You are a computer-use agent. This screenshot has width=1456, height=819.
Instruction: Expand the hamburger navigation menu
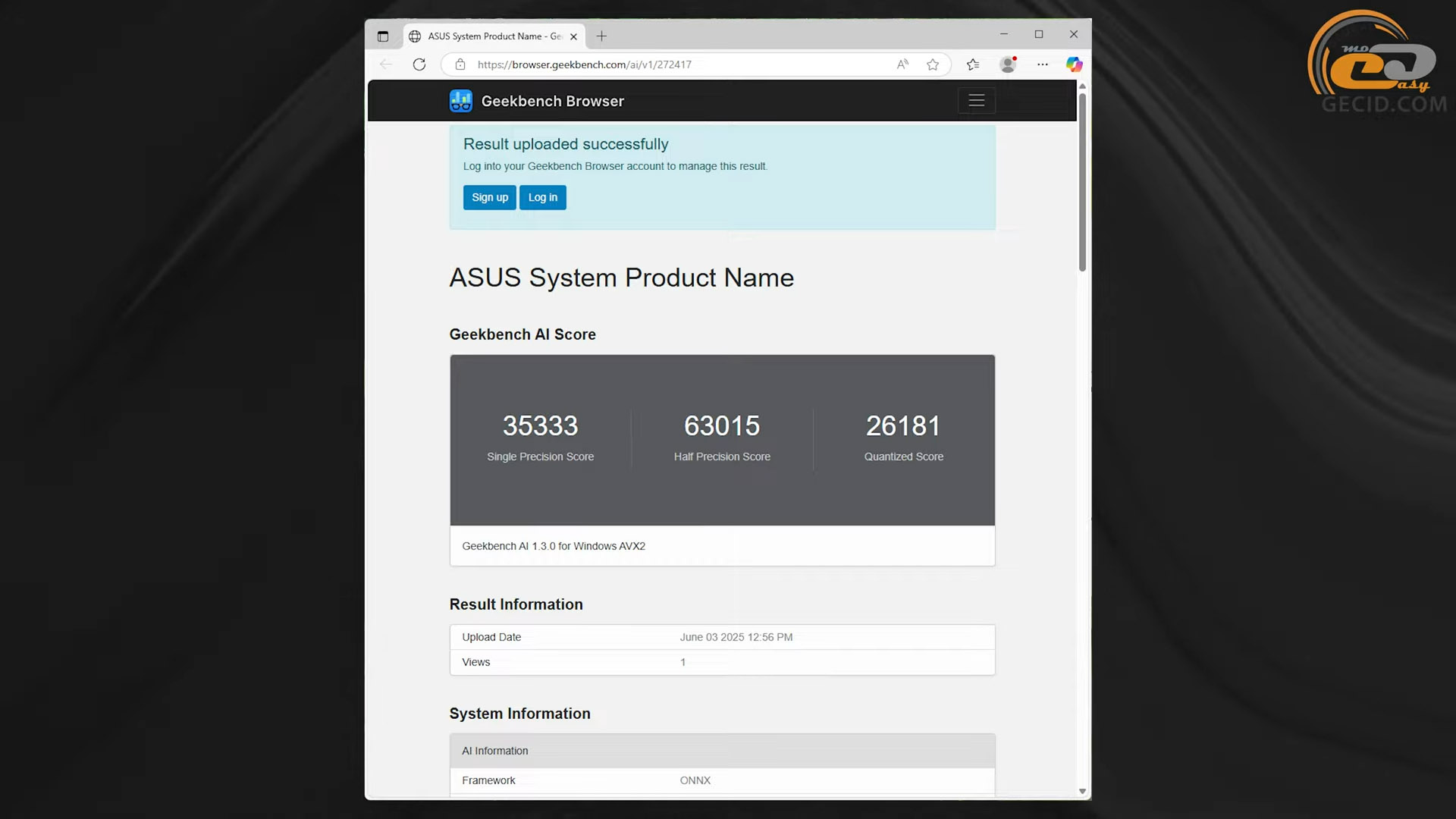click(977, 100)
